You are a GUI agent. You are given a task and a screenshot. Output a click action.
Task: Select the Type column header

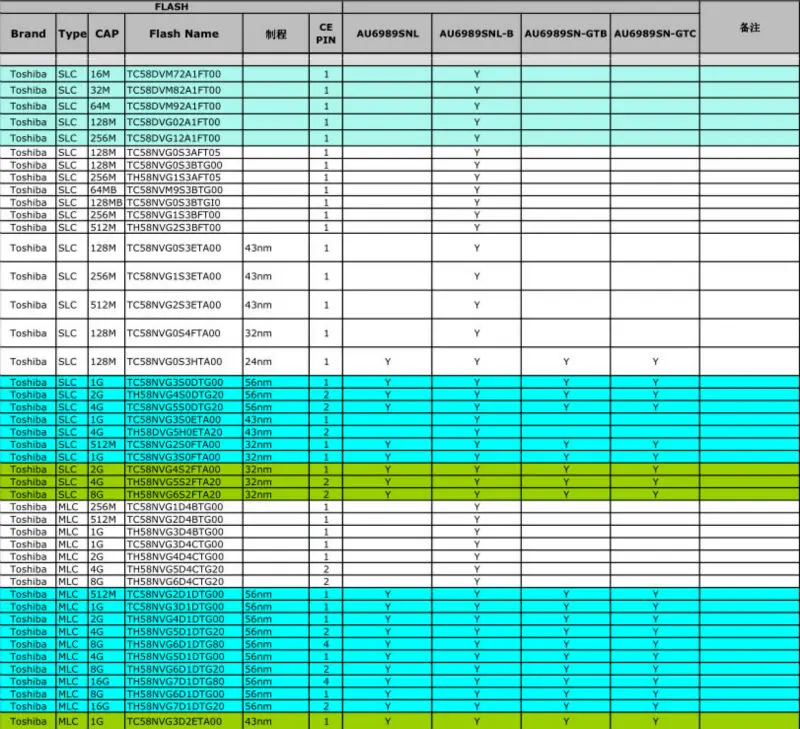pos(72,34)
